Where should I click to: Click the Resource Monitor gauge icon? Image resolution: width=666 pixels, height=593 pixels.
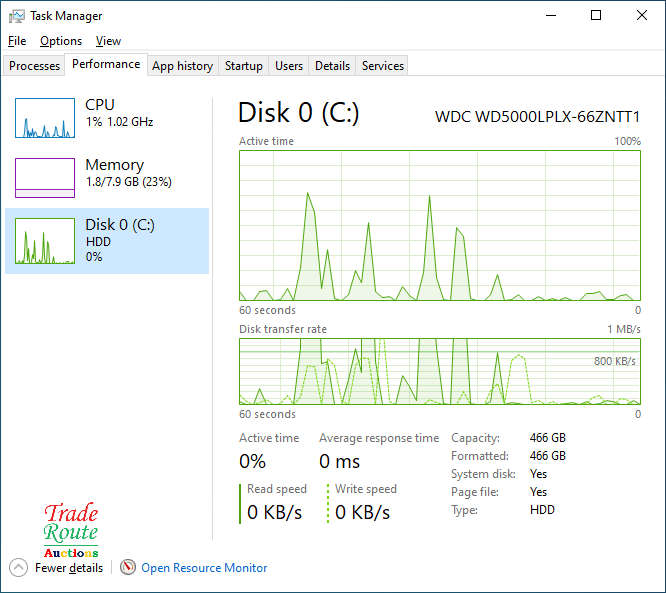tap(128, 568)
